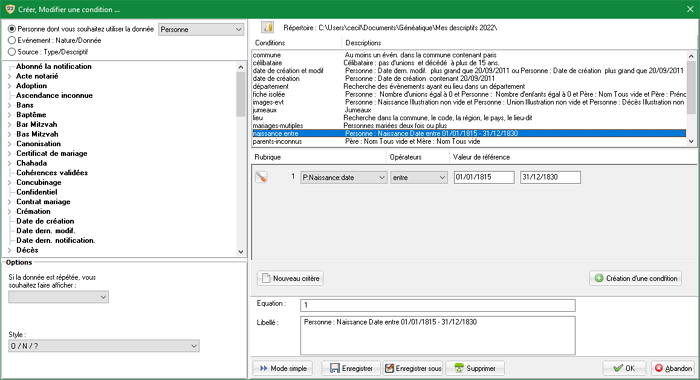This screenshot has height=380, width=700.
Task: Open the 'P:Naissance:date' rubrique dropdown
Action: tap(343, 177)
